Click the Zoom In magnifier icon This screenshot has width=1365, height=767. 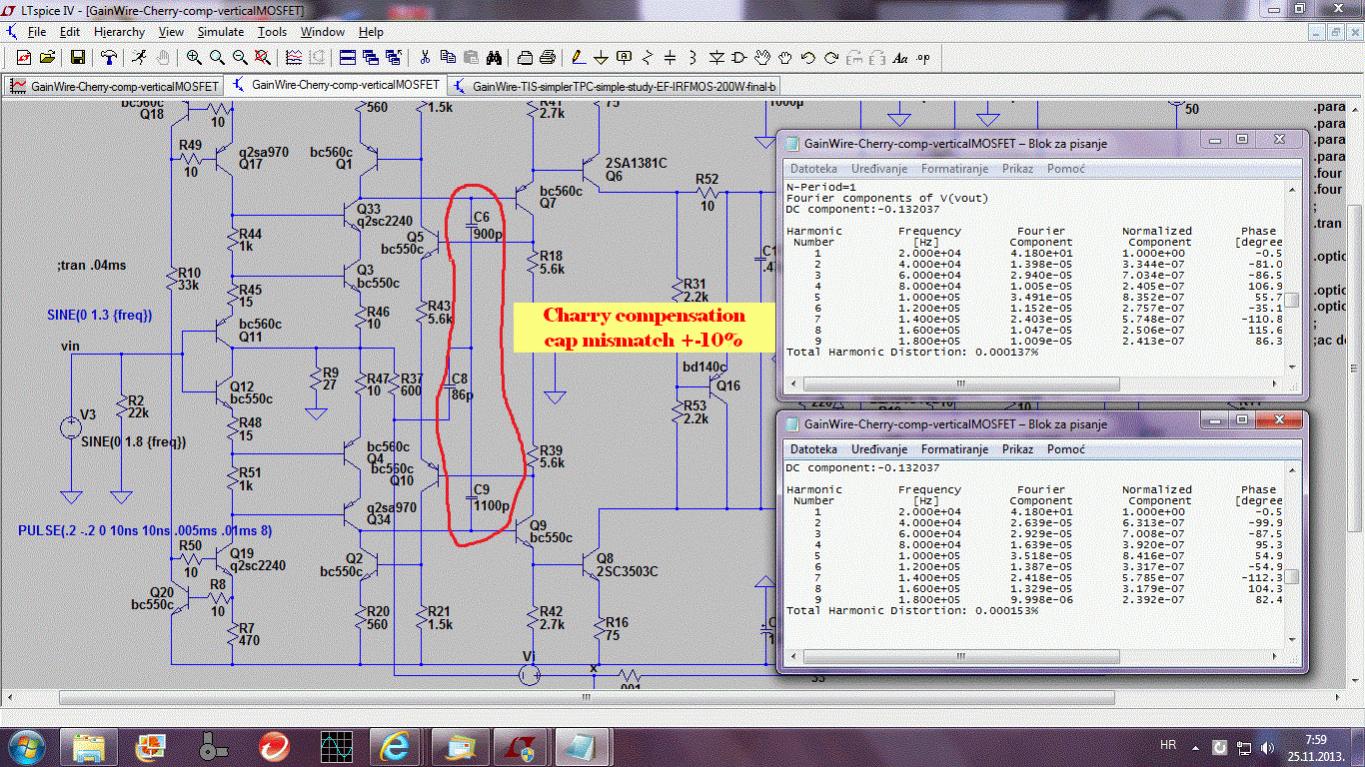pos(194,58)
